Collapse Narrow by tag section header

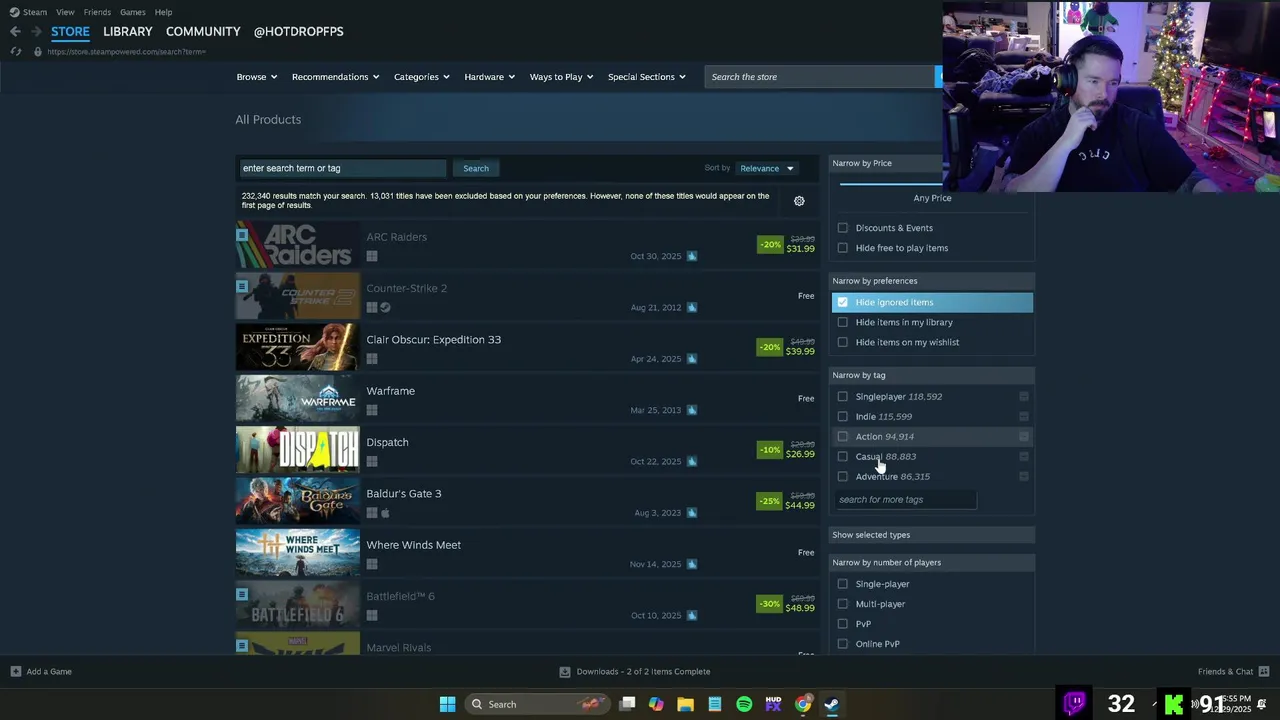click(931, 375)
